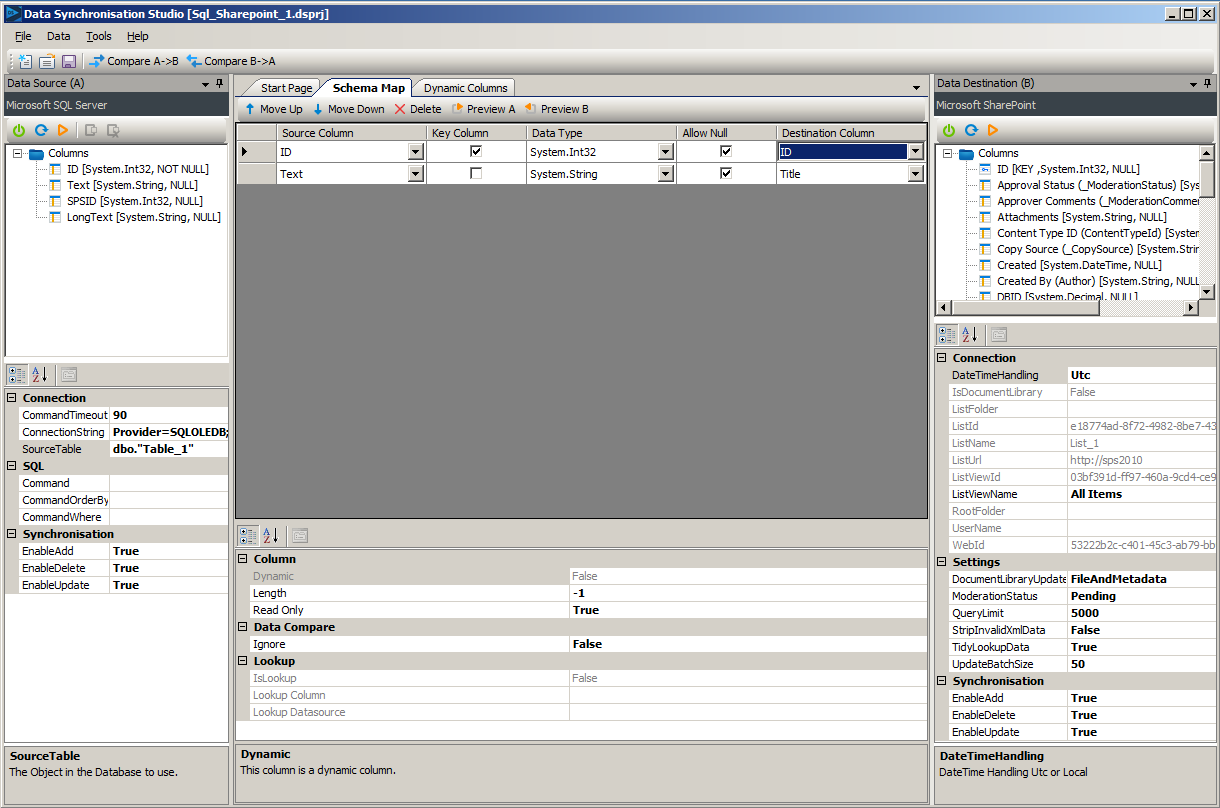Open Data Type dropdown for System.String row

coord(666,174)
